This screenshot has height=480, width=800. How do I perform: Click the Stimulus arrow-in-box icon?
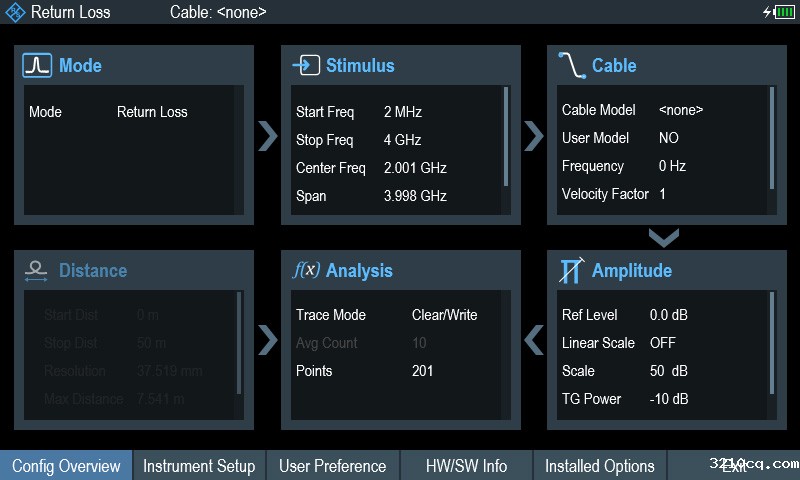pos(305,66)
